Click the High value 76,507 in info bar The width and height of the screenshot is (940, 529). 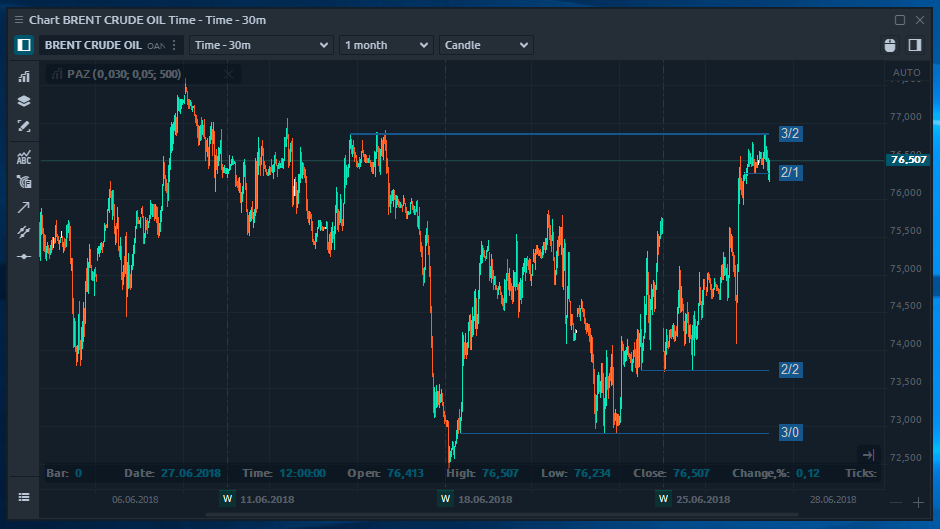coord(500,473)
